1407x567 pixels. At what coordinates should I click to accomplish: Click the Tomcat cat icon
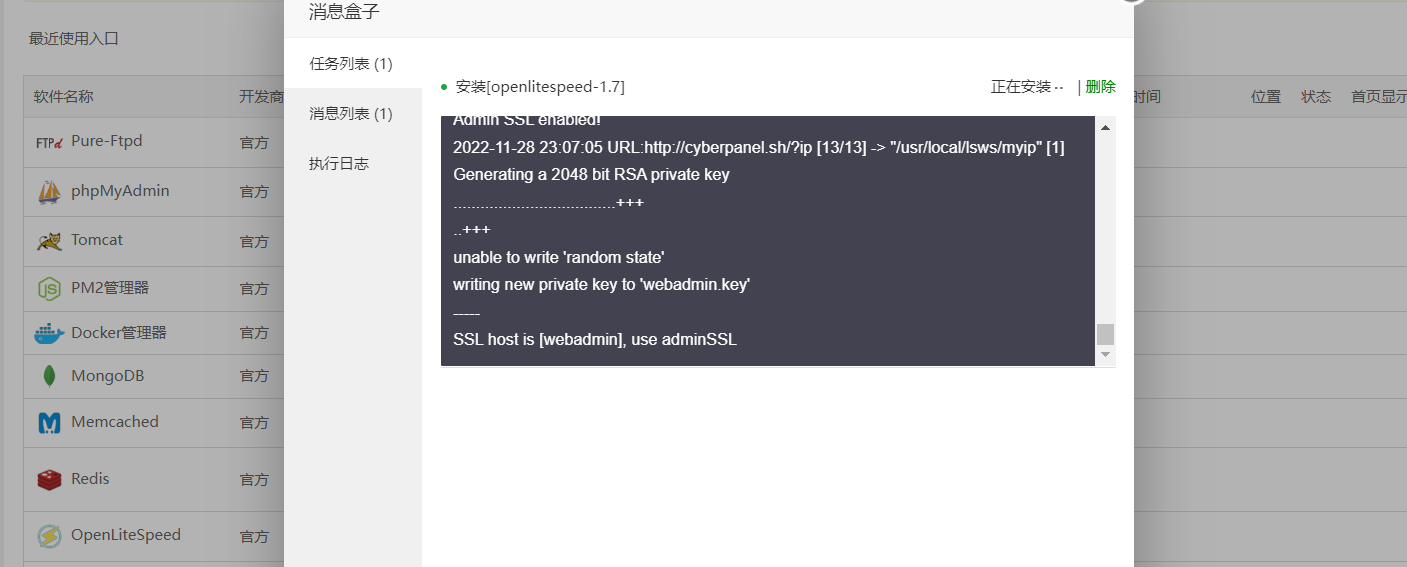(49, 241)
